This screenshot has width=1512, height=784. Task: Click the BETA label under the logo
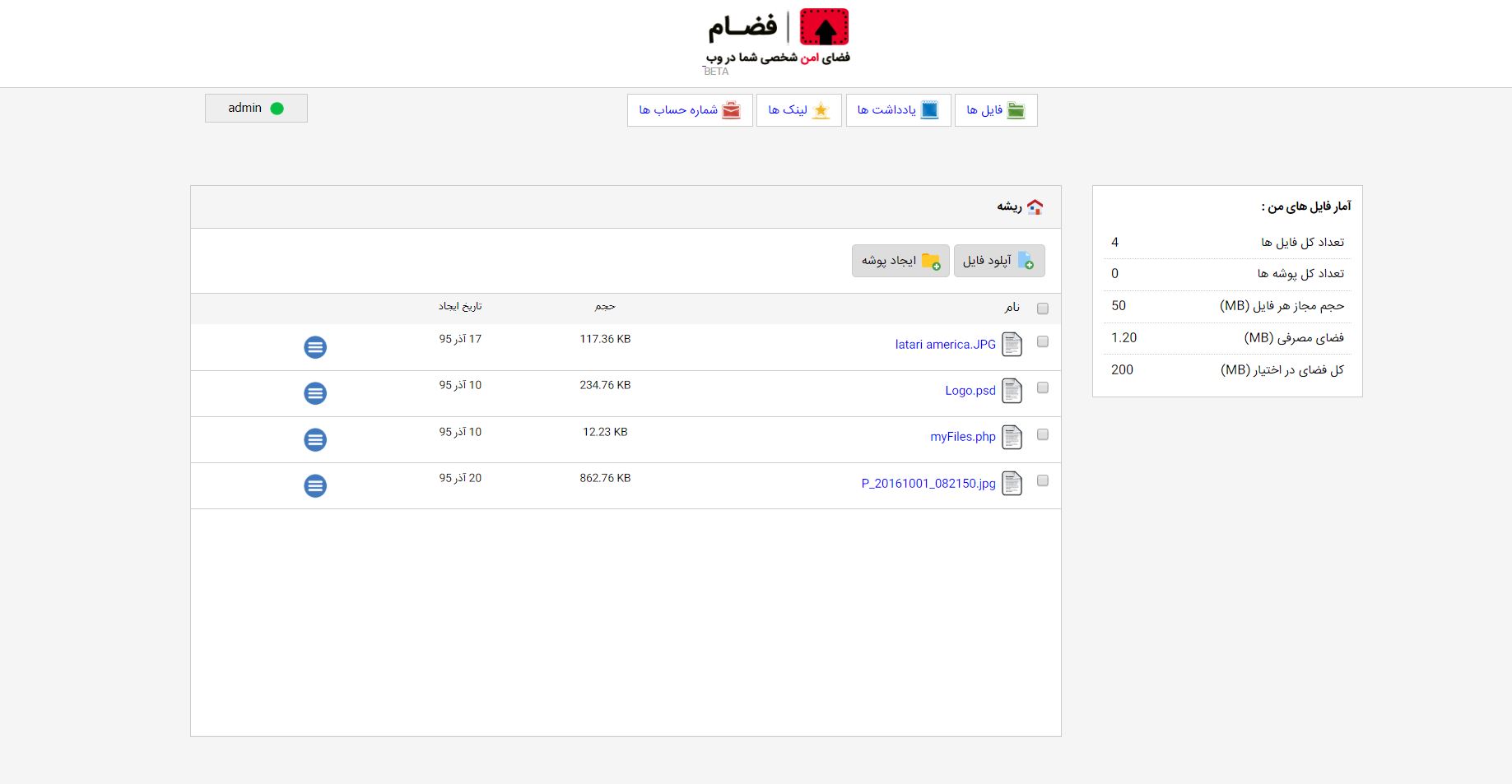716,72
